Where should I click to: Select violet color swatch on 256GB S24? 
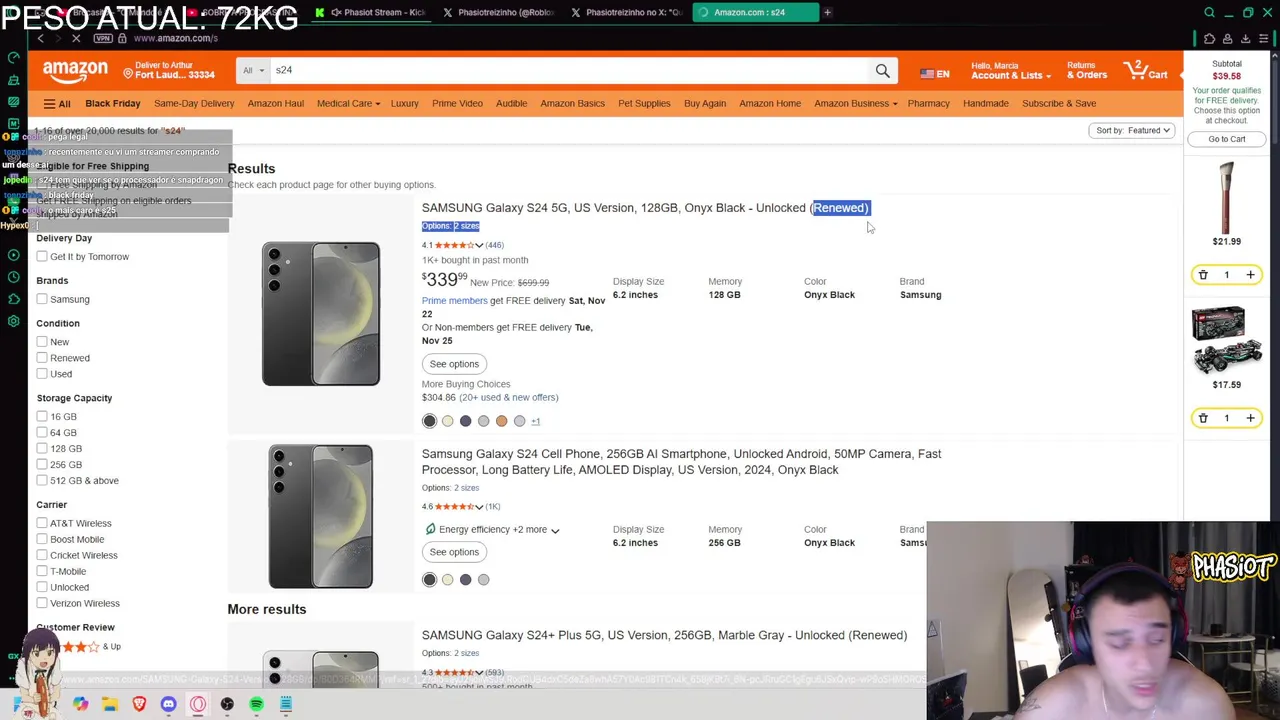[465, 580]
